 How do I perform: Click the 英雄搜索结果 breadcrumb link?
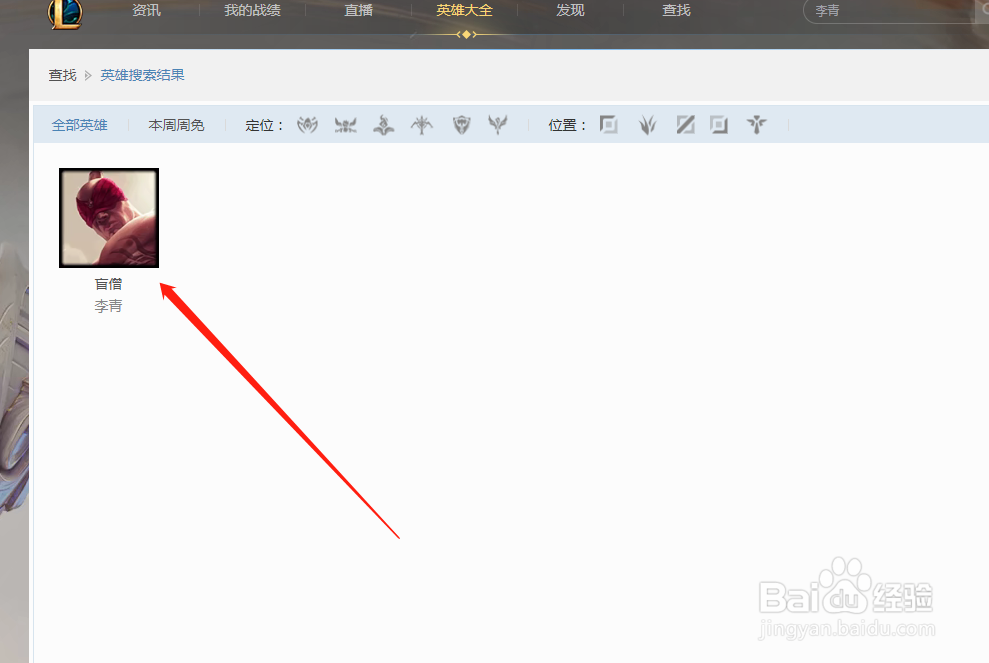click(143, 75)
